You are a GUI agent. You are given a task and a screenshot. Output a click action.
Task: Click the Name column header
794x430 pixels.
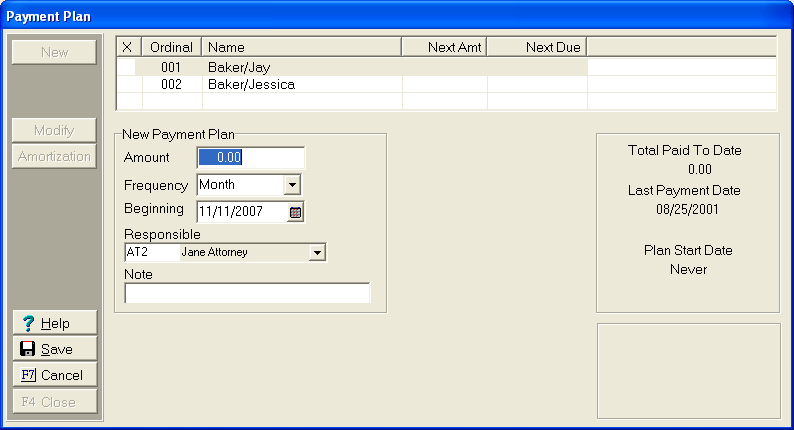click(x=300, y=47)
